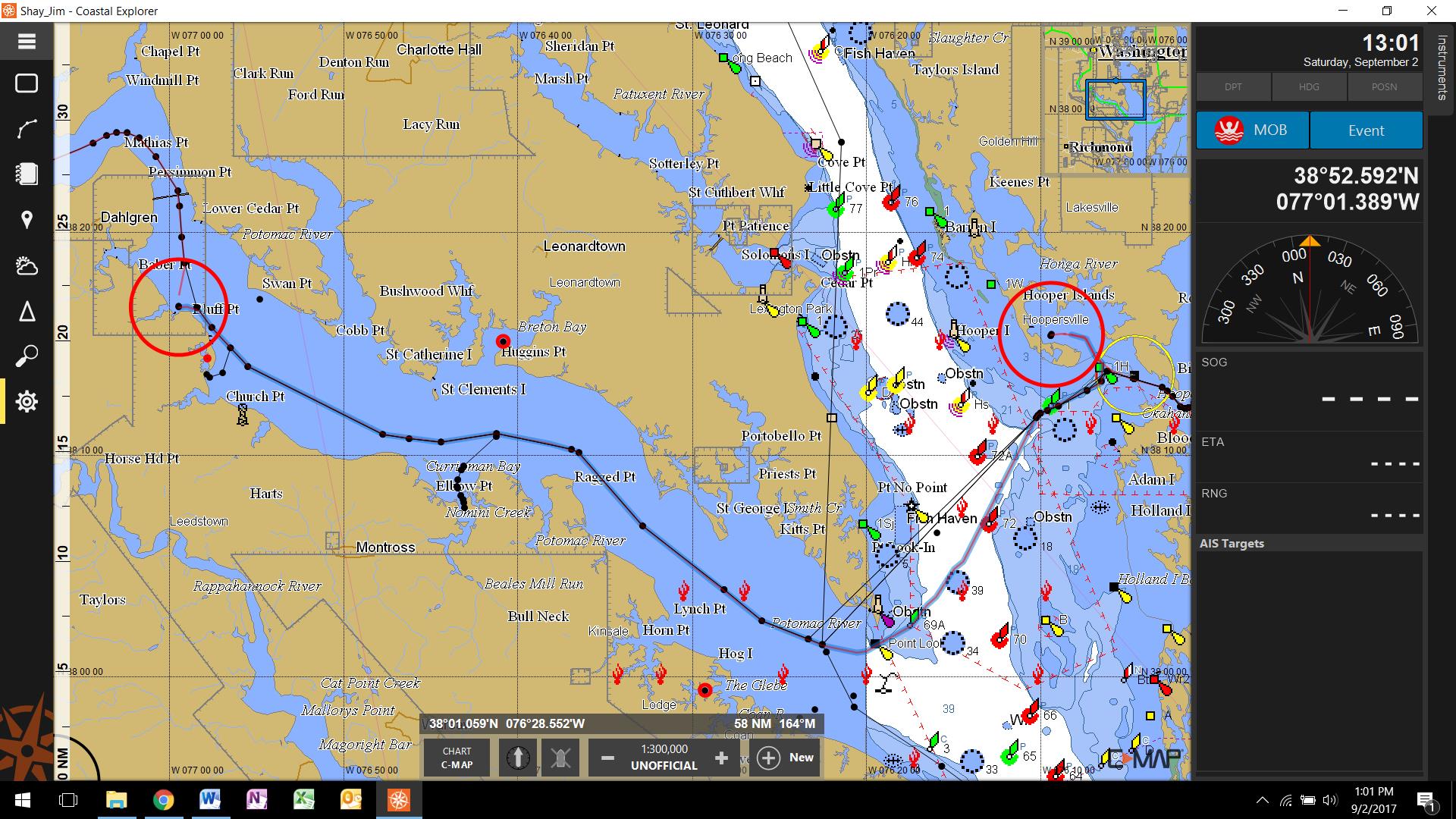The image size is (1456, 819).
Task: Open the routes tool in sidebar
Action: 27,129
